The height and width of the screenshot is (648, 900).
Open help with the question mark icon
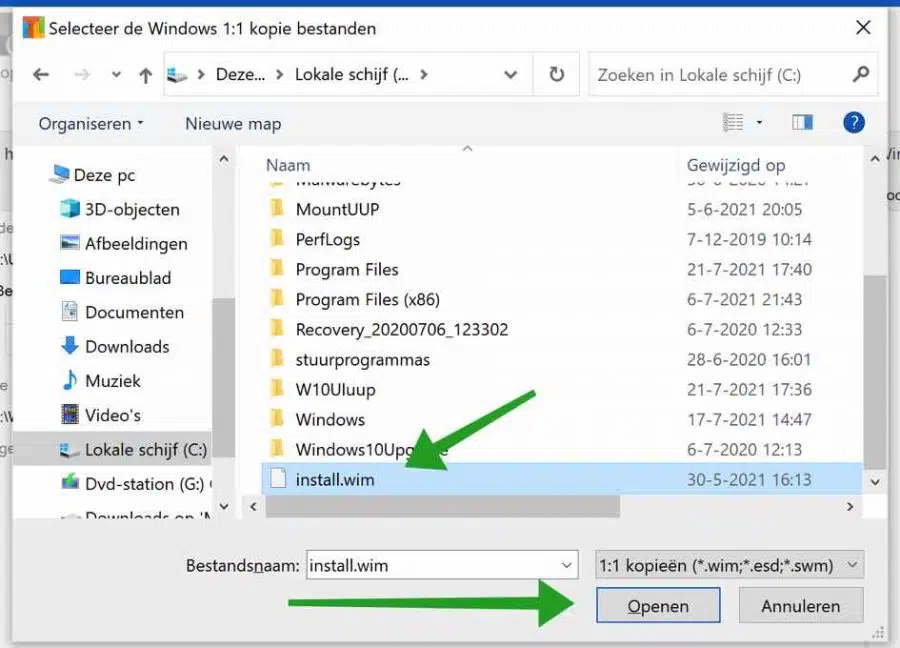pos(854,122)
